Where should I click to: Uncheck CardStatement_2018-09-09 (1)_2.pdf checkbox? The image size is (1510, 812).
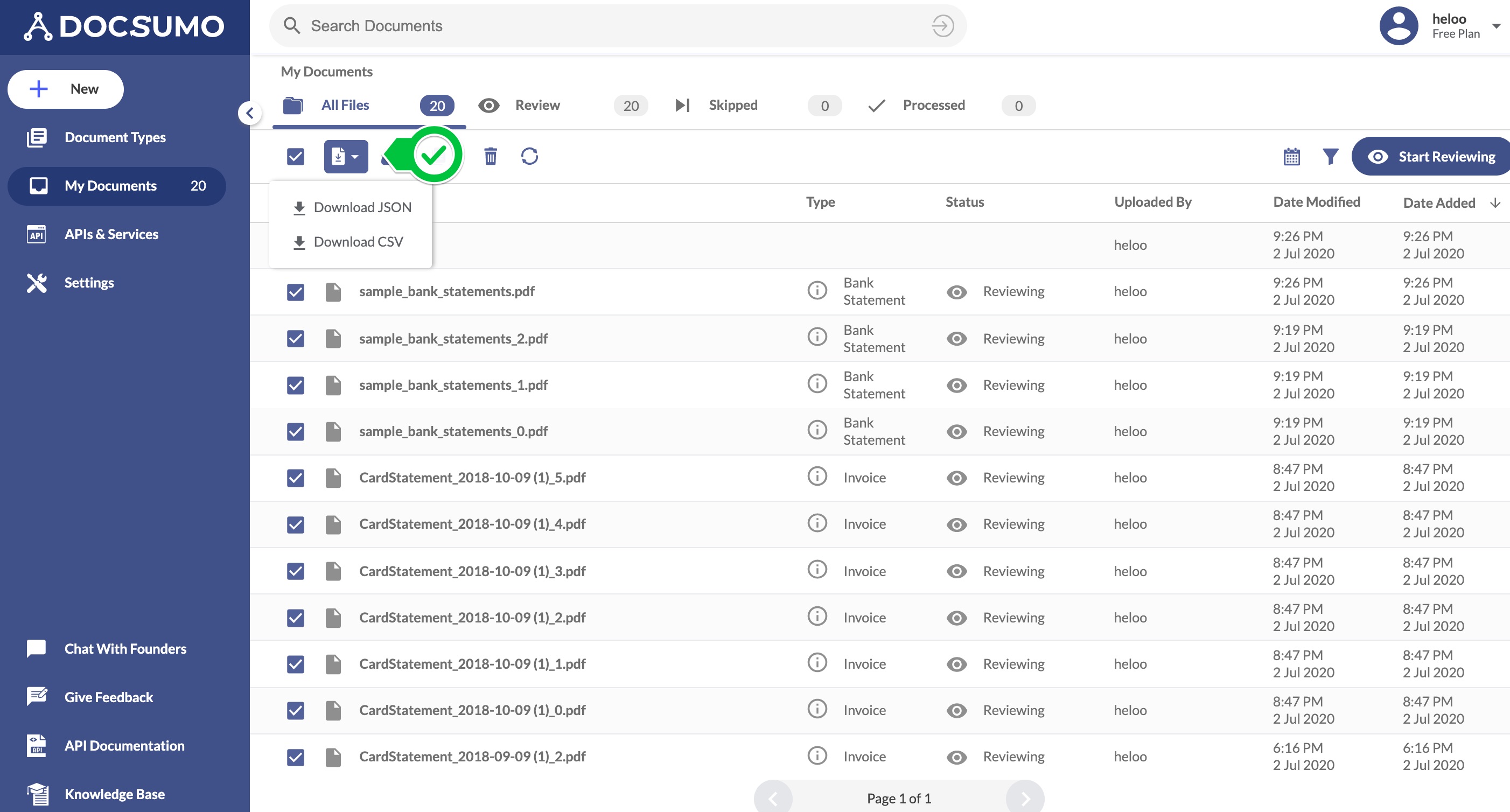coord(296,757)
